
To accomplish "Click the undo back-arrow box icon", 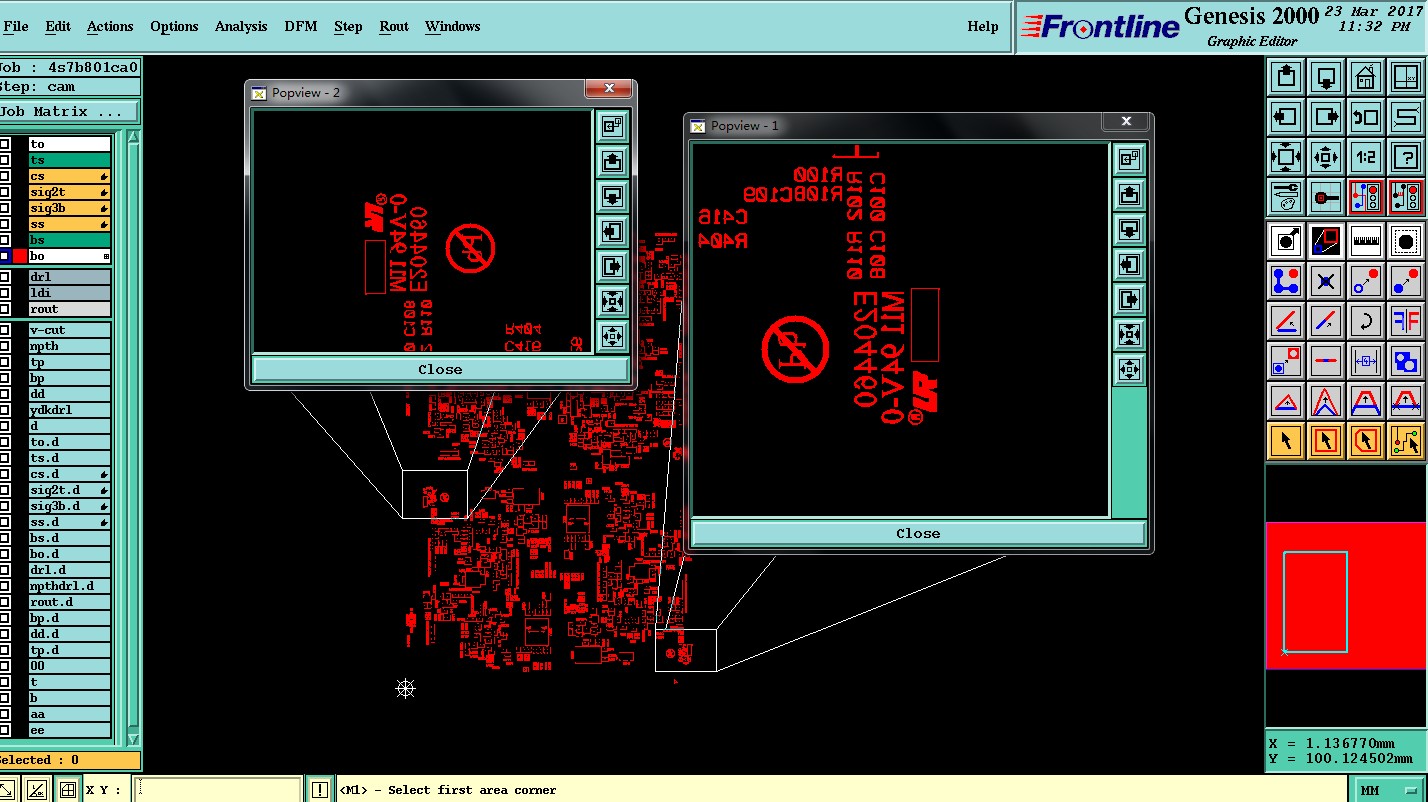I will pos(1365,117).
